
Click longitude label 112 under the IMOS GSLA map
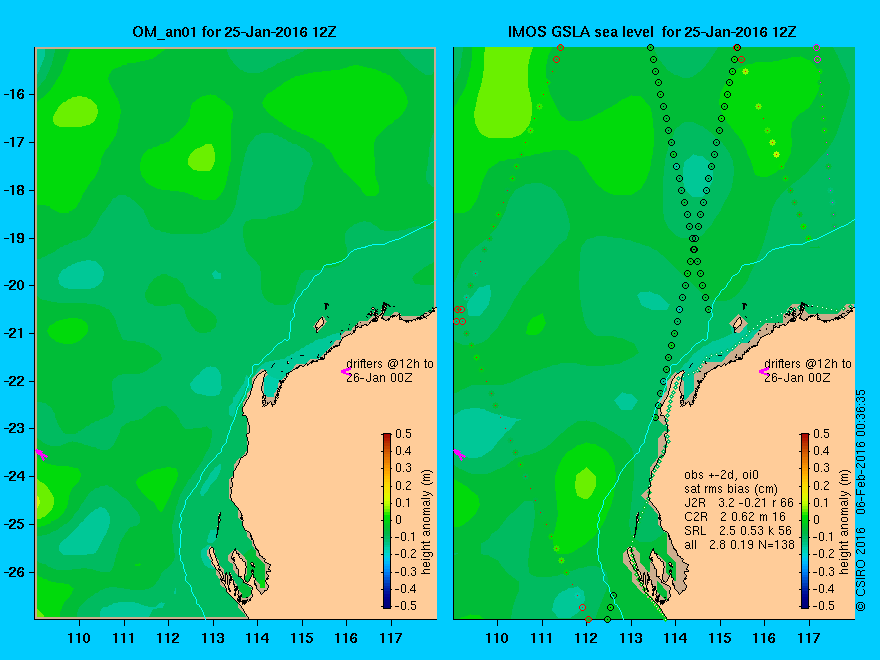click(586, 638)
